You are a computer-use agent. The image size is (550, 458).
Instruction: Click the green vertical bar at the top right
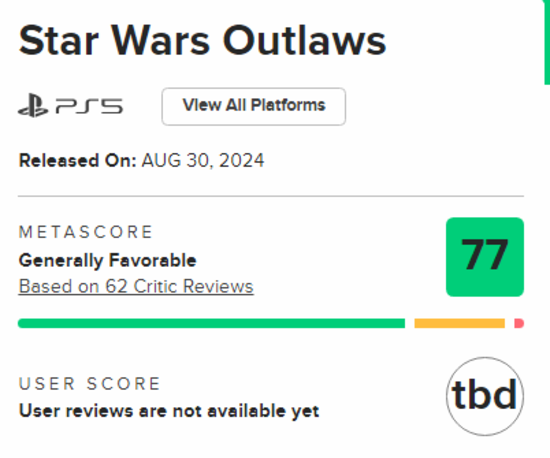click(x=547, y=42)
